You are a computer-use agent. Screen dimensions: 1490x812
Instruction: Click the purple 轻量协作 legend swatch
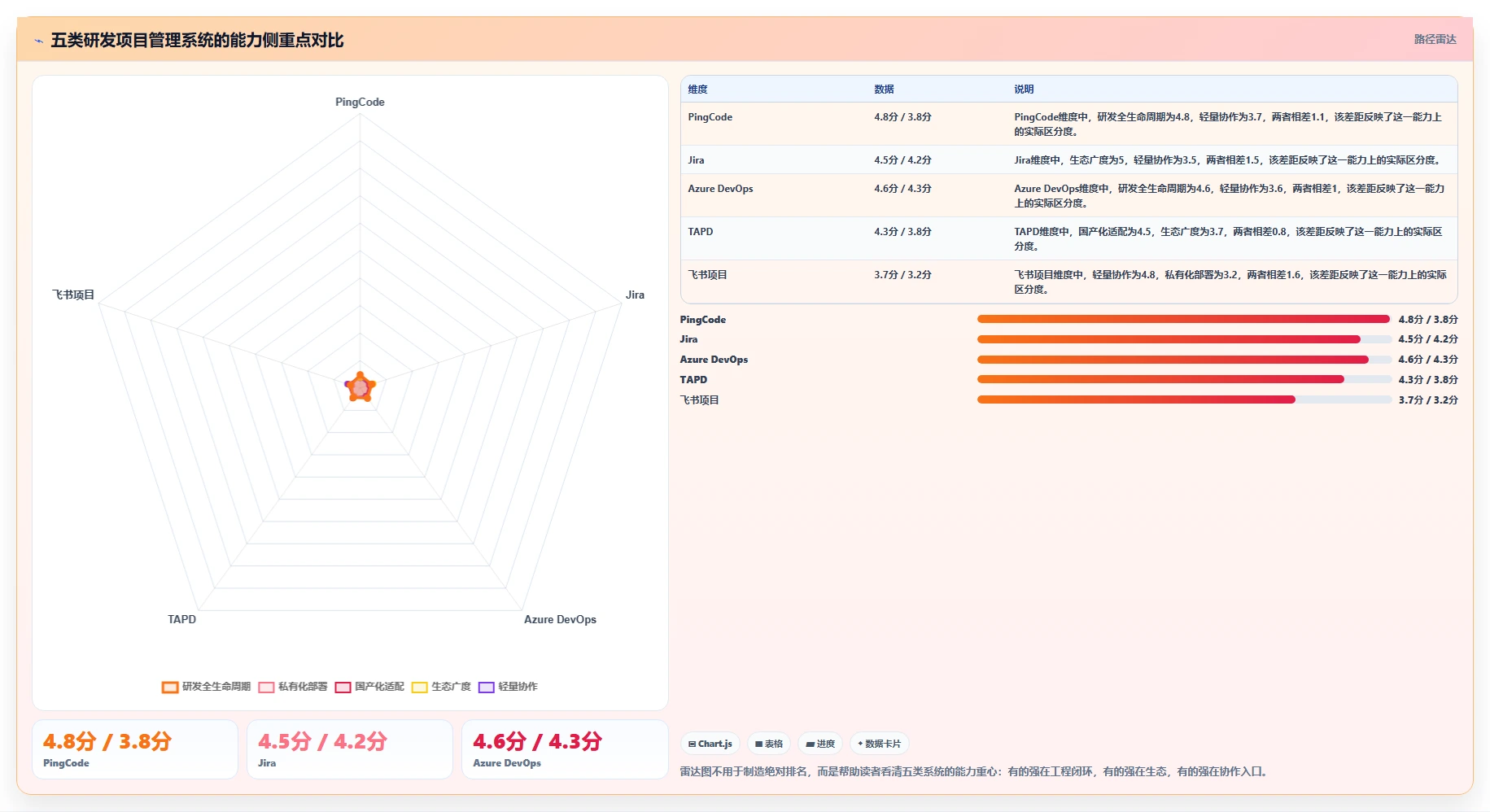[x=487, y=688]
